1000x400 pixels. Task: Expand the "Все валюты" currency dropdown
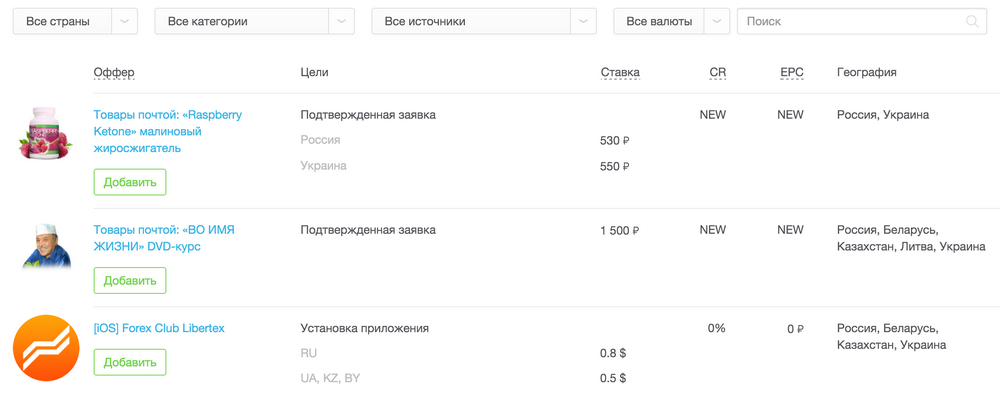[671, 21]
